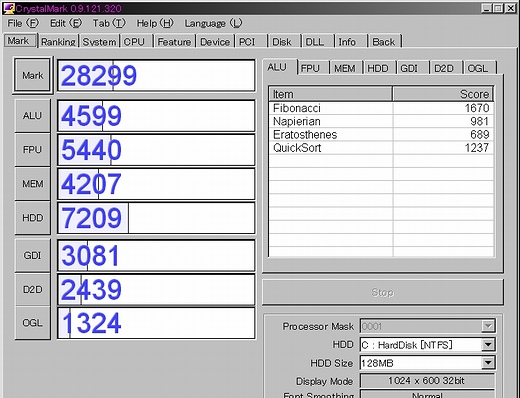Click the Display Mode value field
The image size is (520, 398).
pyautogui.click(x=427, y=381)
